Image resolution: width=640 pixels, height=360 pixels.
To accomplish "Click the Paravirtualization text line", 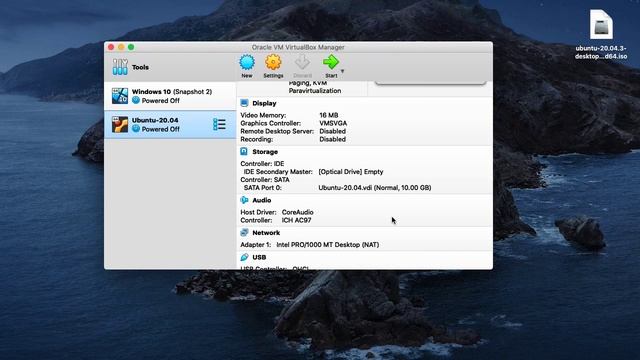I will 315,91.
